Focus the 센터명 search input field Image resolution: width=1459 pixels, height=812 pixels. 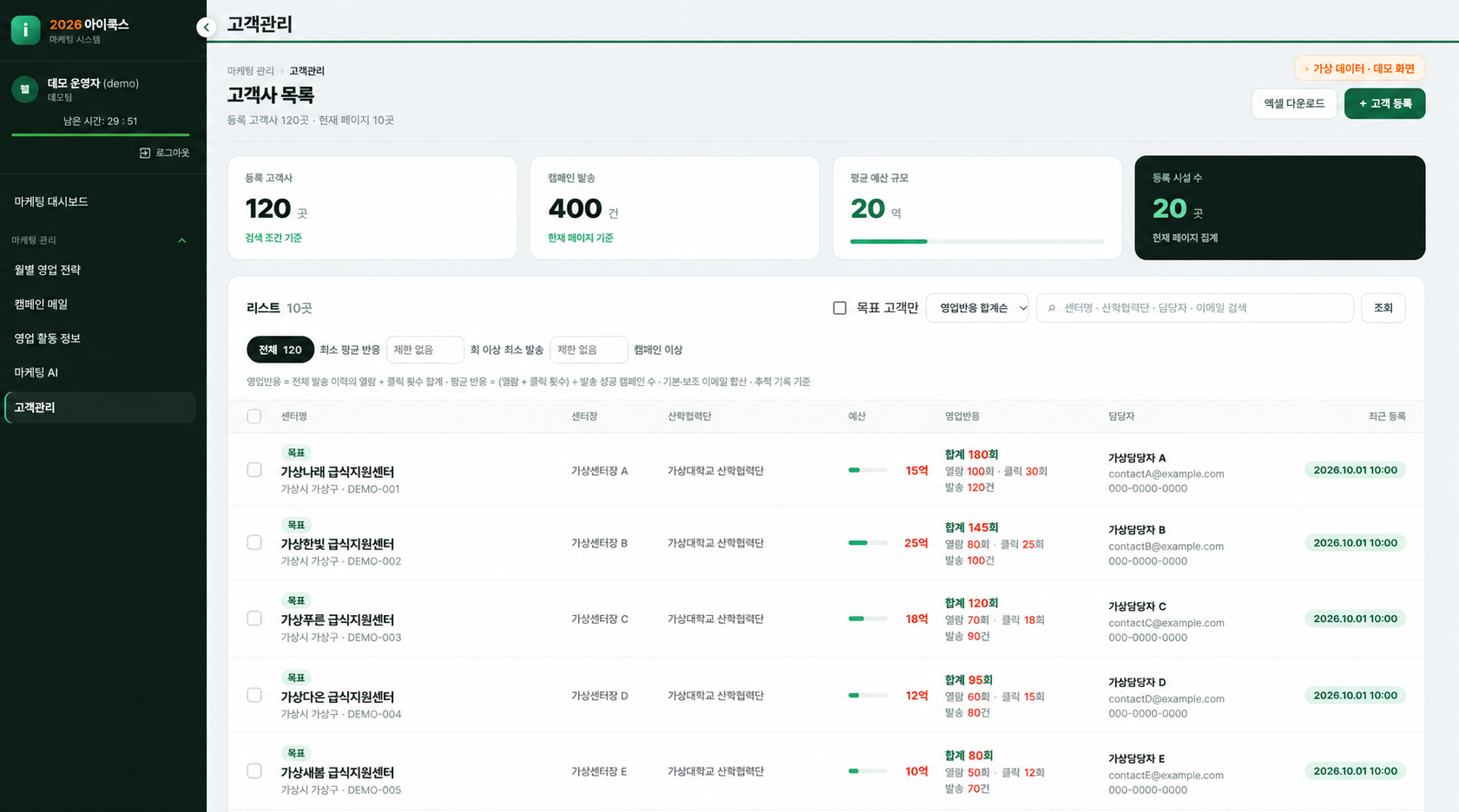pyautogui.click(x=1194, y=308)
